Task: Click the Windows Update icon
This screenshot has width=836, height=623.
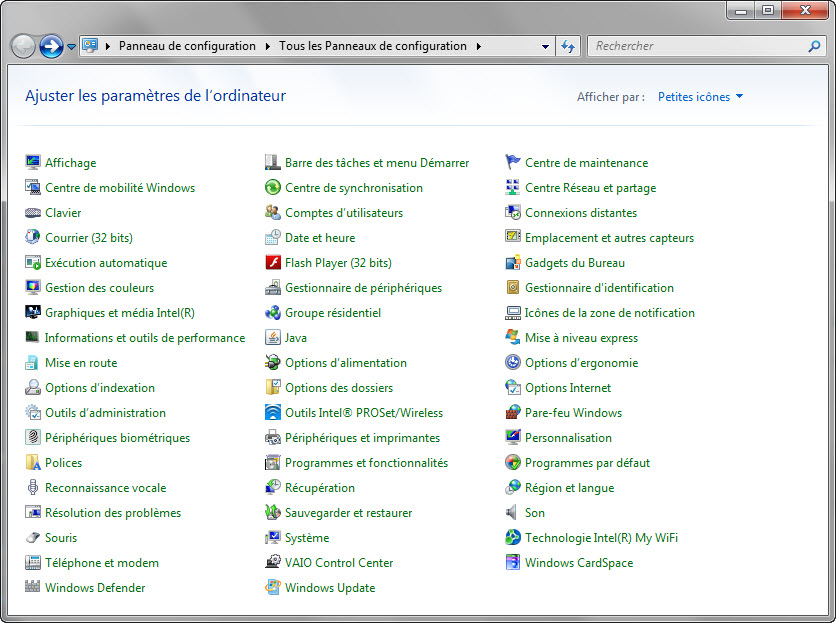Action: pos(272,587)
